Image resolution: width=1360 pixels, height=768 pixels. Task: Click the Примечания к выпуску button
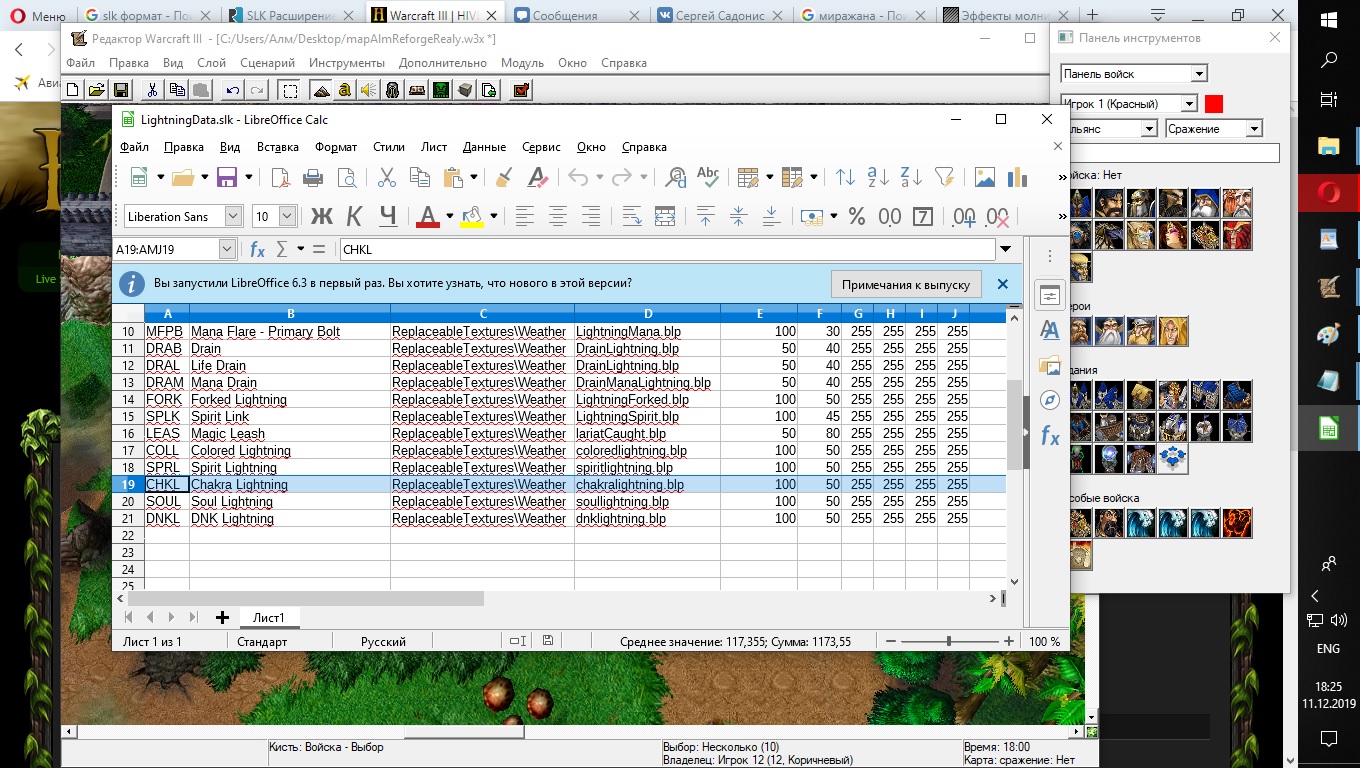(905, 284)
